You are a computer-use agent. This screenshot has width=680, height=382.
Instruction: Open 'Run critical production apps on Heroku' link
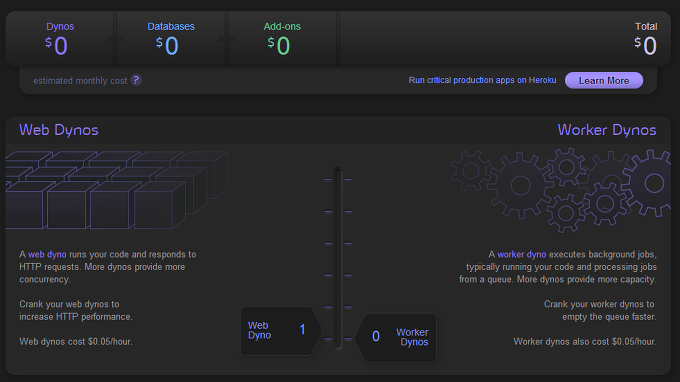(482, 80)
